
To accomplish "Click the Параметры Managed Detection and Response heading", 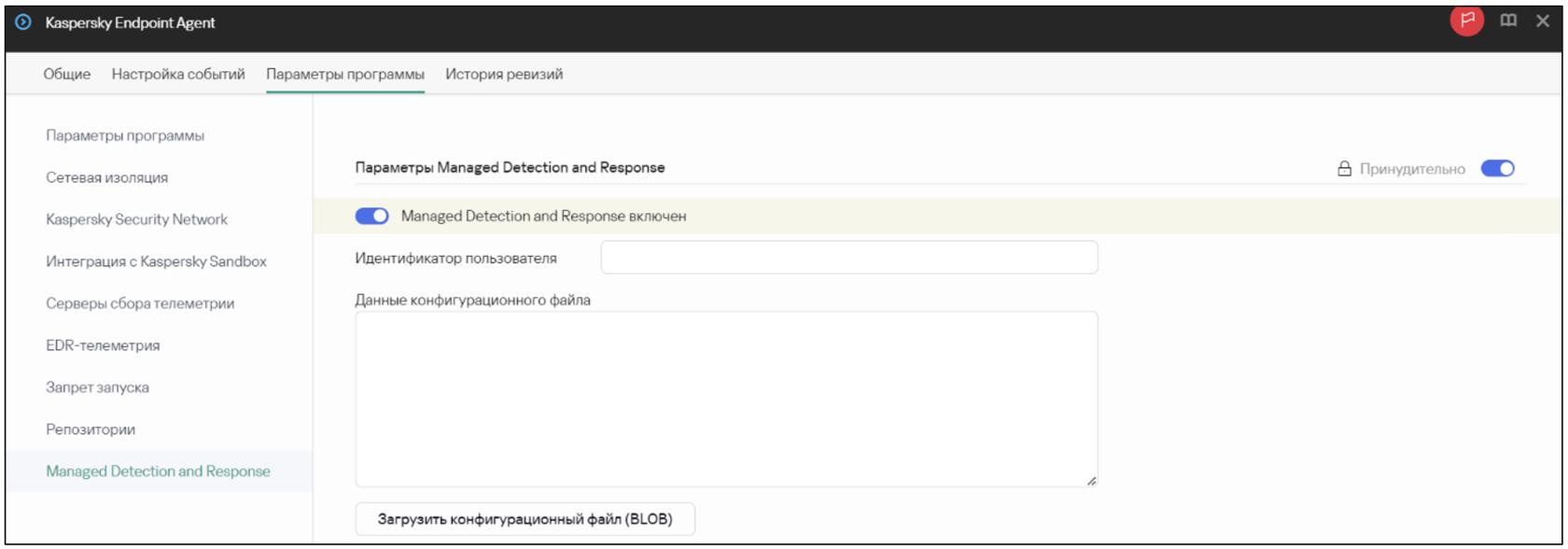I will (x=510, y=168).
